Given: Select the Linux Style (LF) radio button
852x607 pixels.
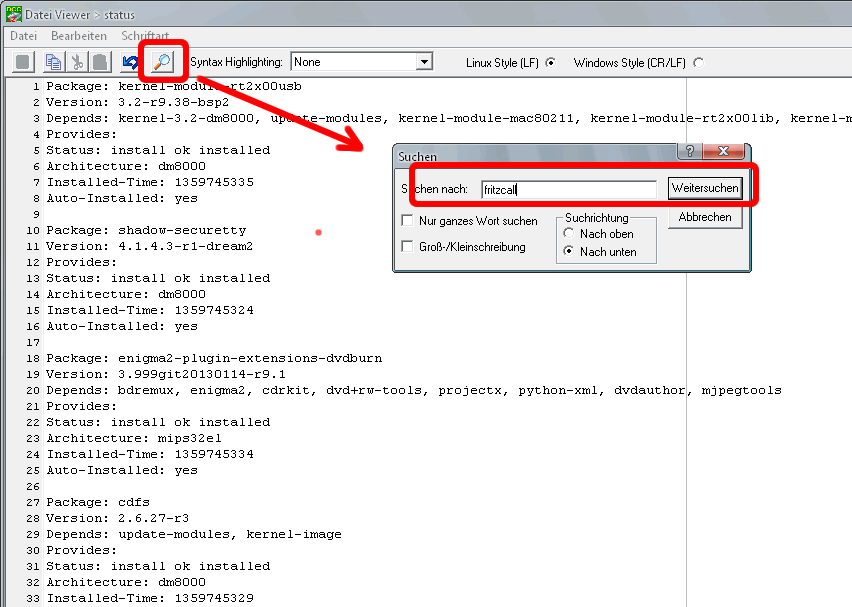Looking at the screenshot, I should coord(550,62).
